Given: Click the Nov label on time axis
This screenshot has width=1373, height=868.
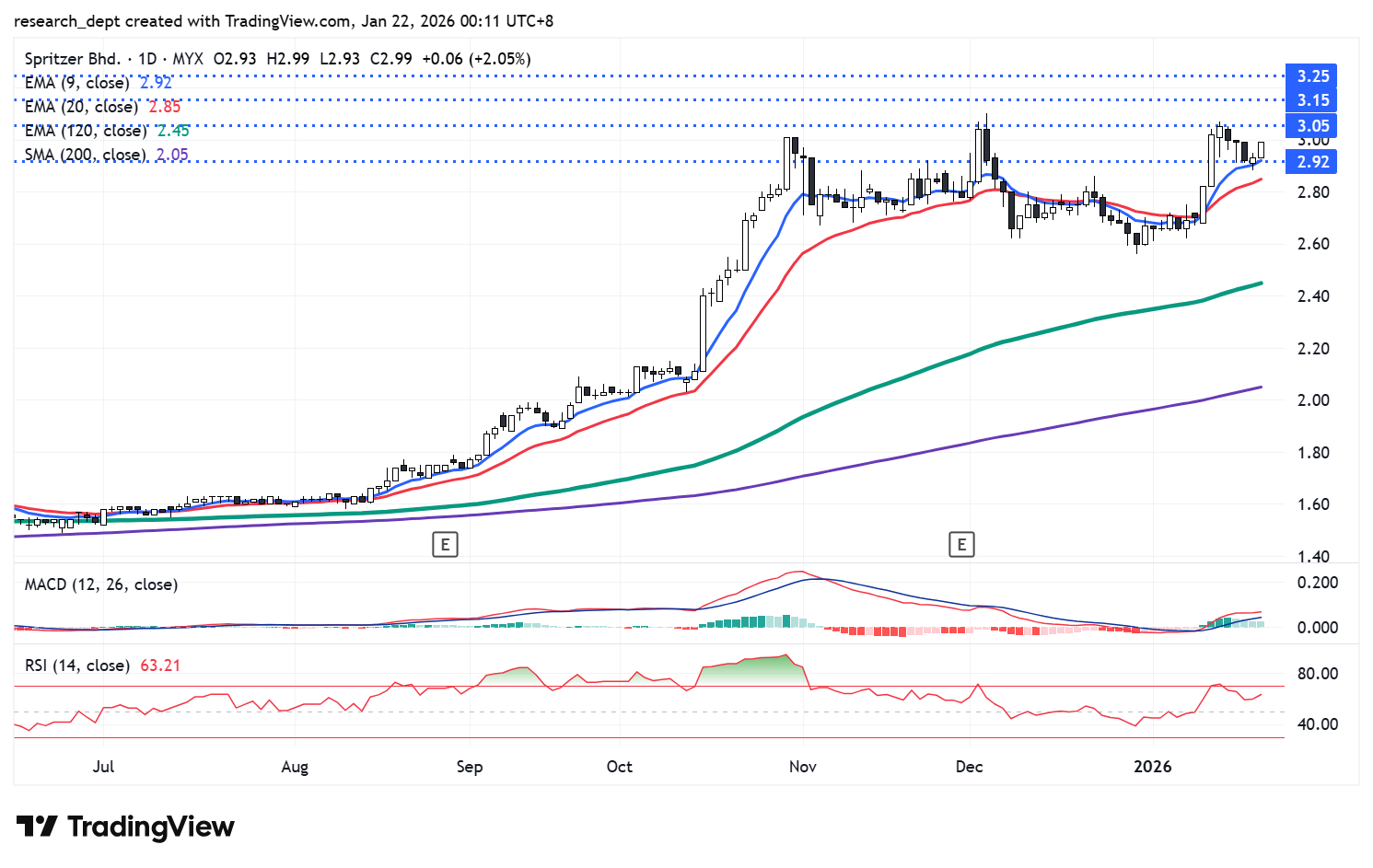Looking at the screenshot, I should 802,767.
